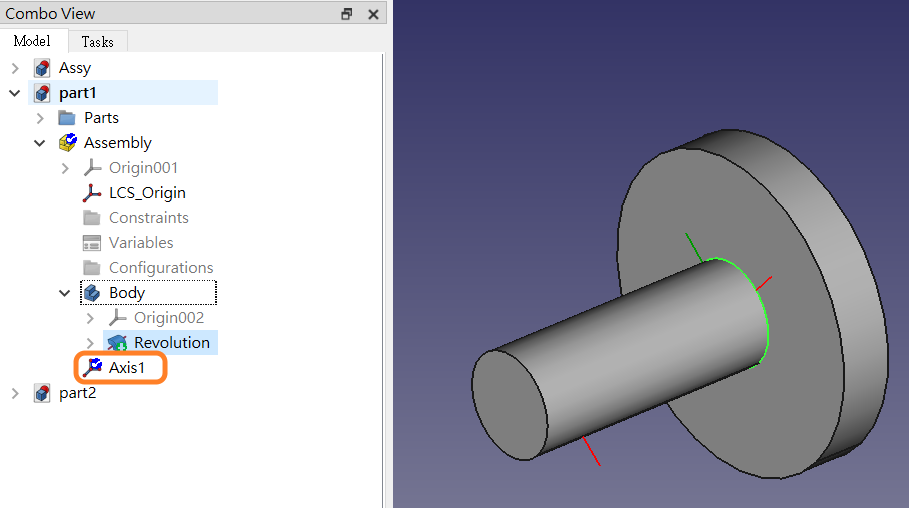Image resolution: width=909 pixels, height=508 pixels.
Task: Collapse the Assembly tree node
Action: point(40,143)
